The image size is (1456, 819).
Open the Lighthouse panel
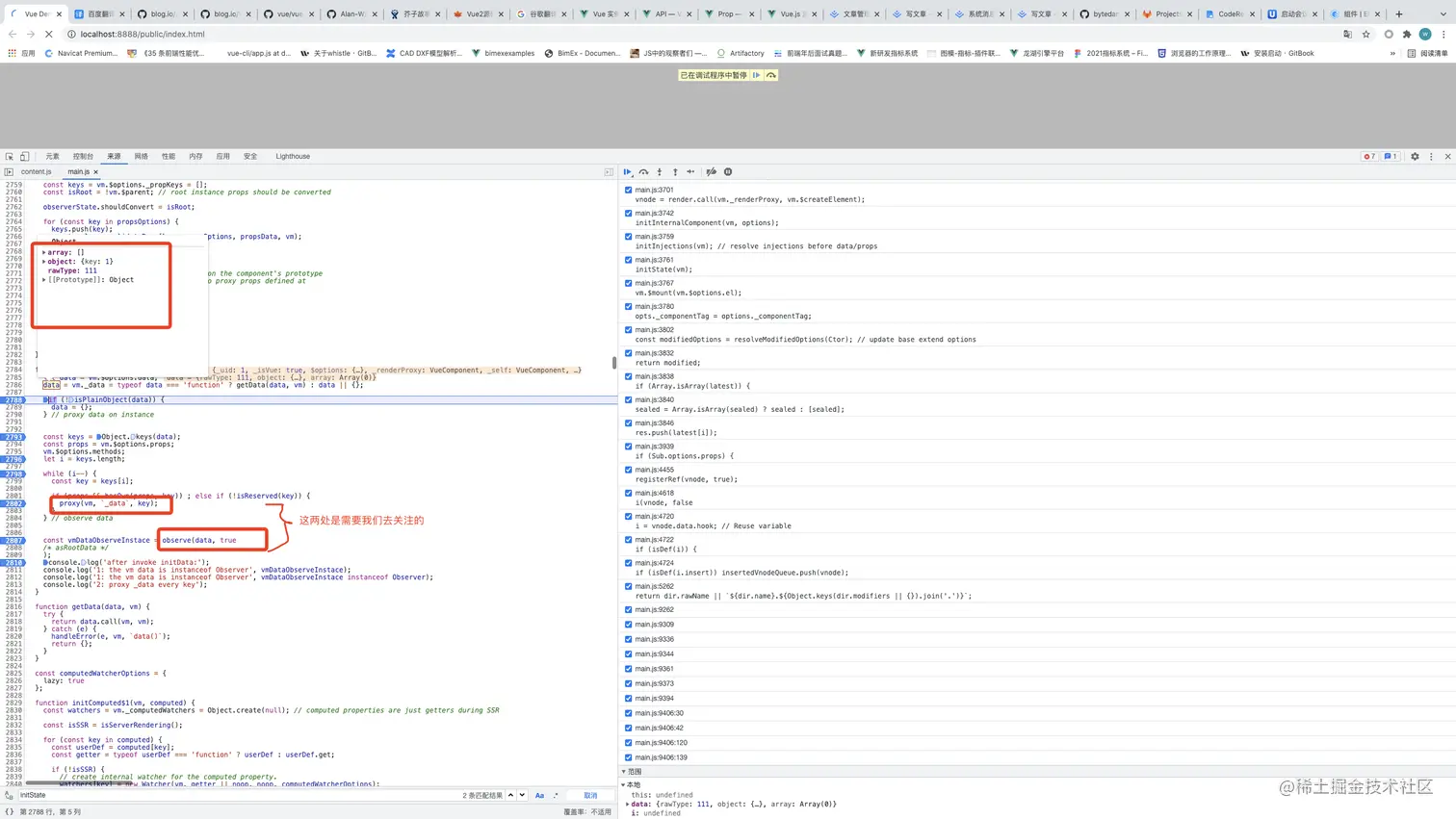tap(293, 156)
